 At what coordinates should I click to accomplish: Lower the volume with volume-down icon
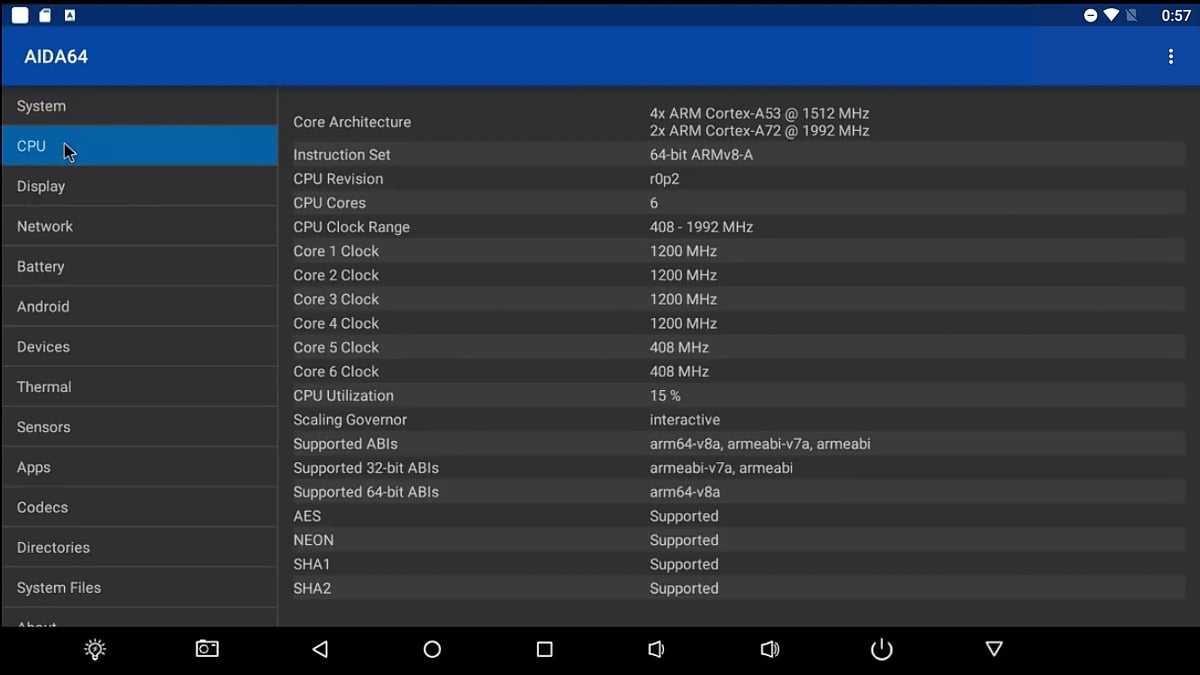657,649
